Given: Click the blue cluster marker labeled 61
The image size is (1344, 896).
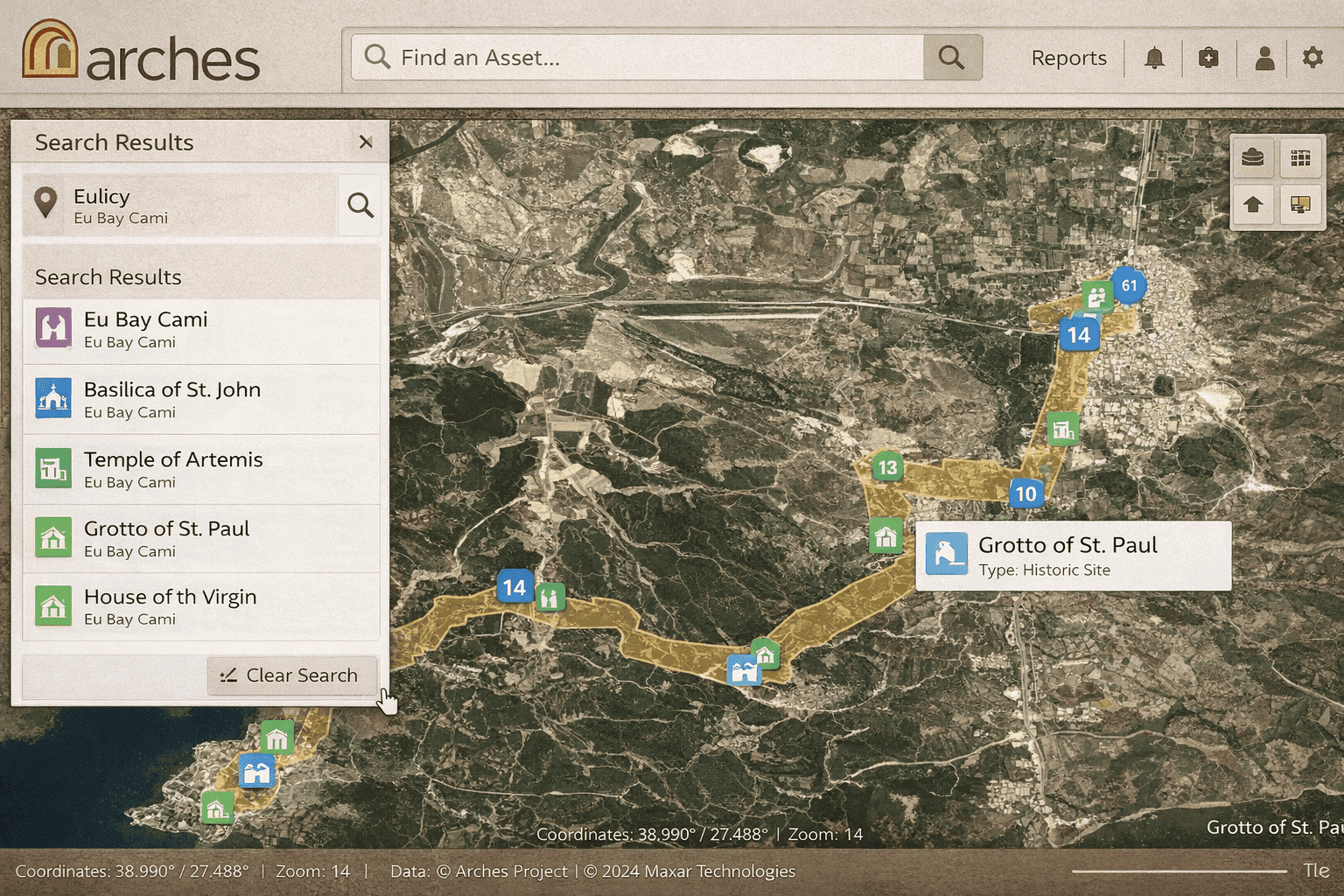Looking at the screenshot, I should [1129, 285].
